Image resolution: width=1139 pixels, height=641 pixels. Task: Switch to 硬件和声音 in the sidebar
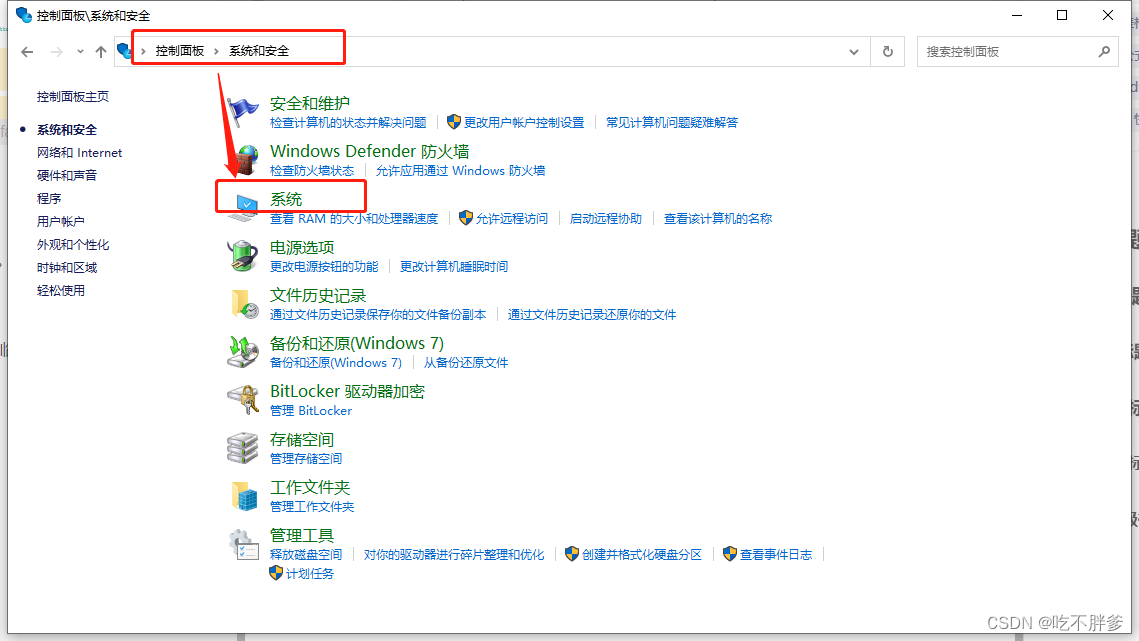point(67,175)
